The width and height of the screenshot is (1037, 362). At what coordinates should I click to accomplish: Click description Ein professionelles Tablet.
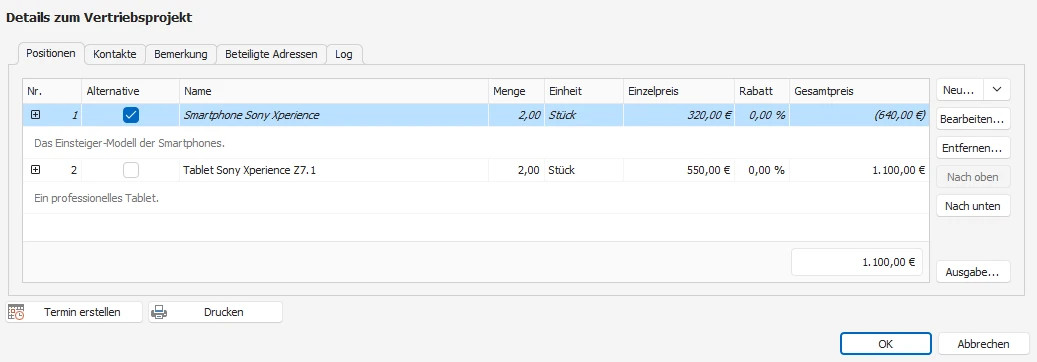tap(96, 198)
